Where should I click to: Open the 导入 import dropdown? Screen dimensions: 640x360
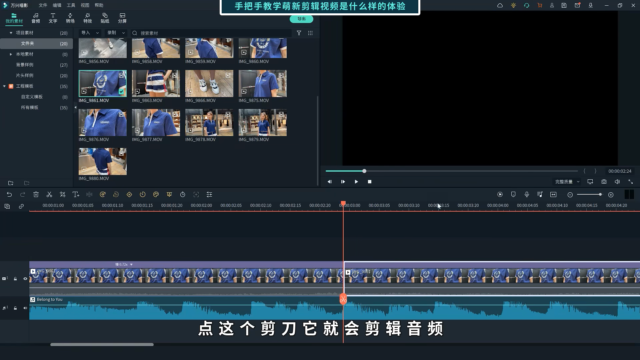(x=90, y=33)
